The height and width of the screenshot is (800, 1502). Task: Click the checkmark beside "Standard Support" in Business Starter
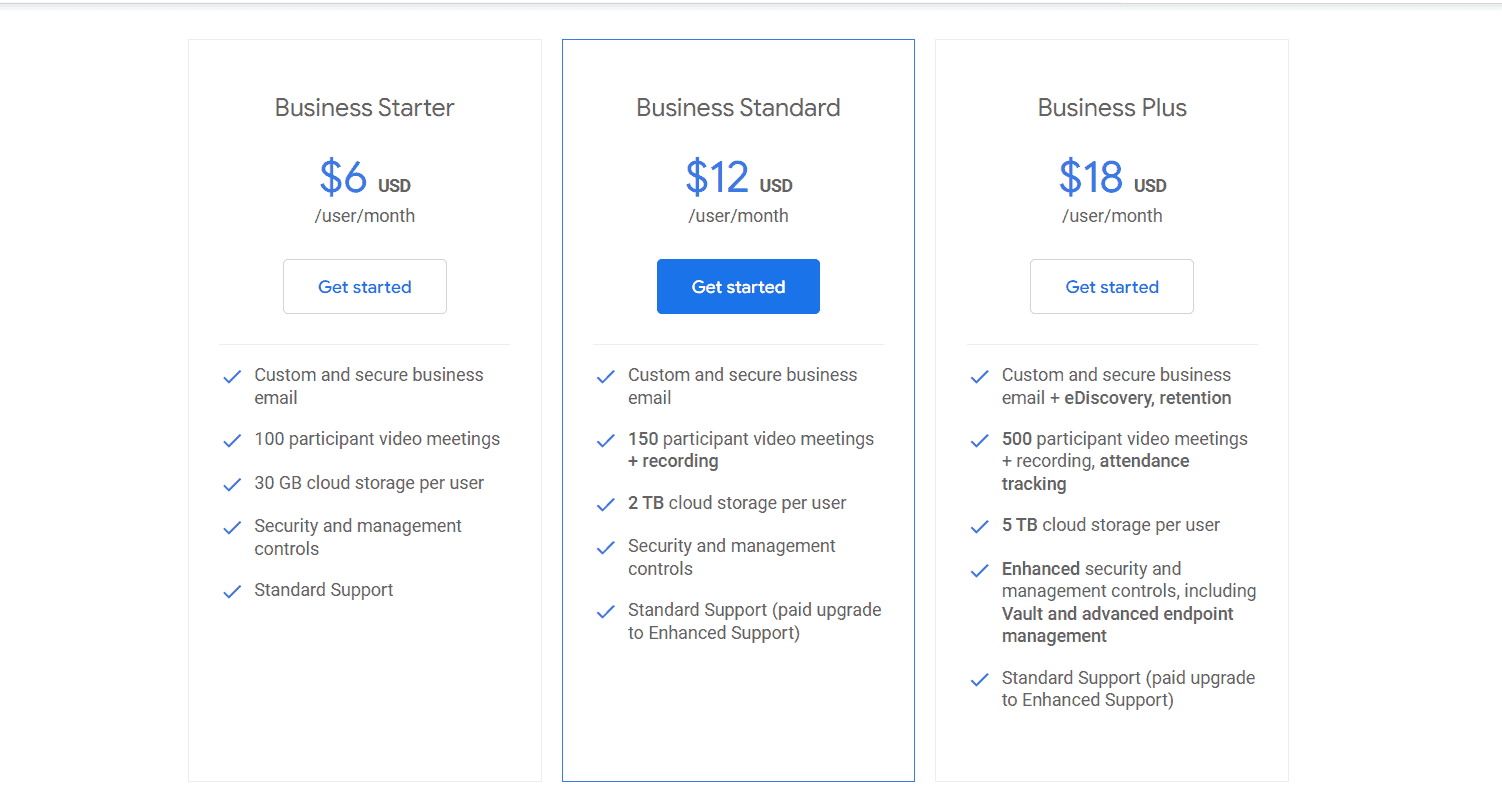pyautogui.click(x=231, y=591)
